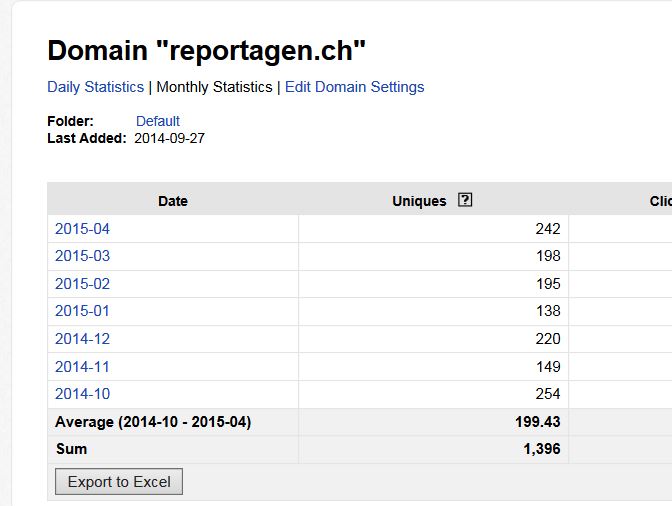Click the Sum row label
672x506 pixels.
coord(72,449)
